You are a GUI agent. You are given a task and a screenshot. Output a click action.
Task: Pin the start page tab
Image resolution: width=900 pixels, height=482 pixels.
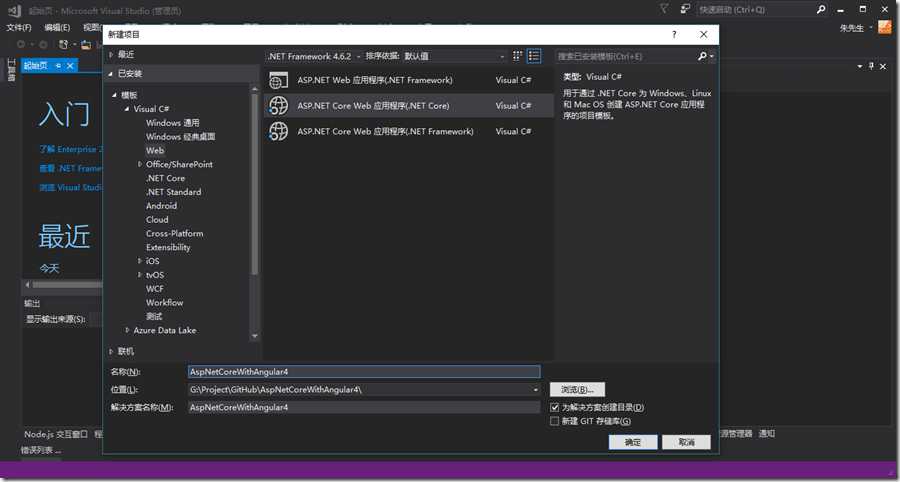(59, 66)
